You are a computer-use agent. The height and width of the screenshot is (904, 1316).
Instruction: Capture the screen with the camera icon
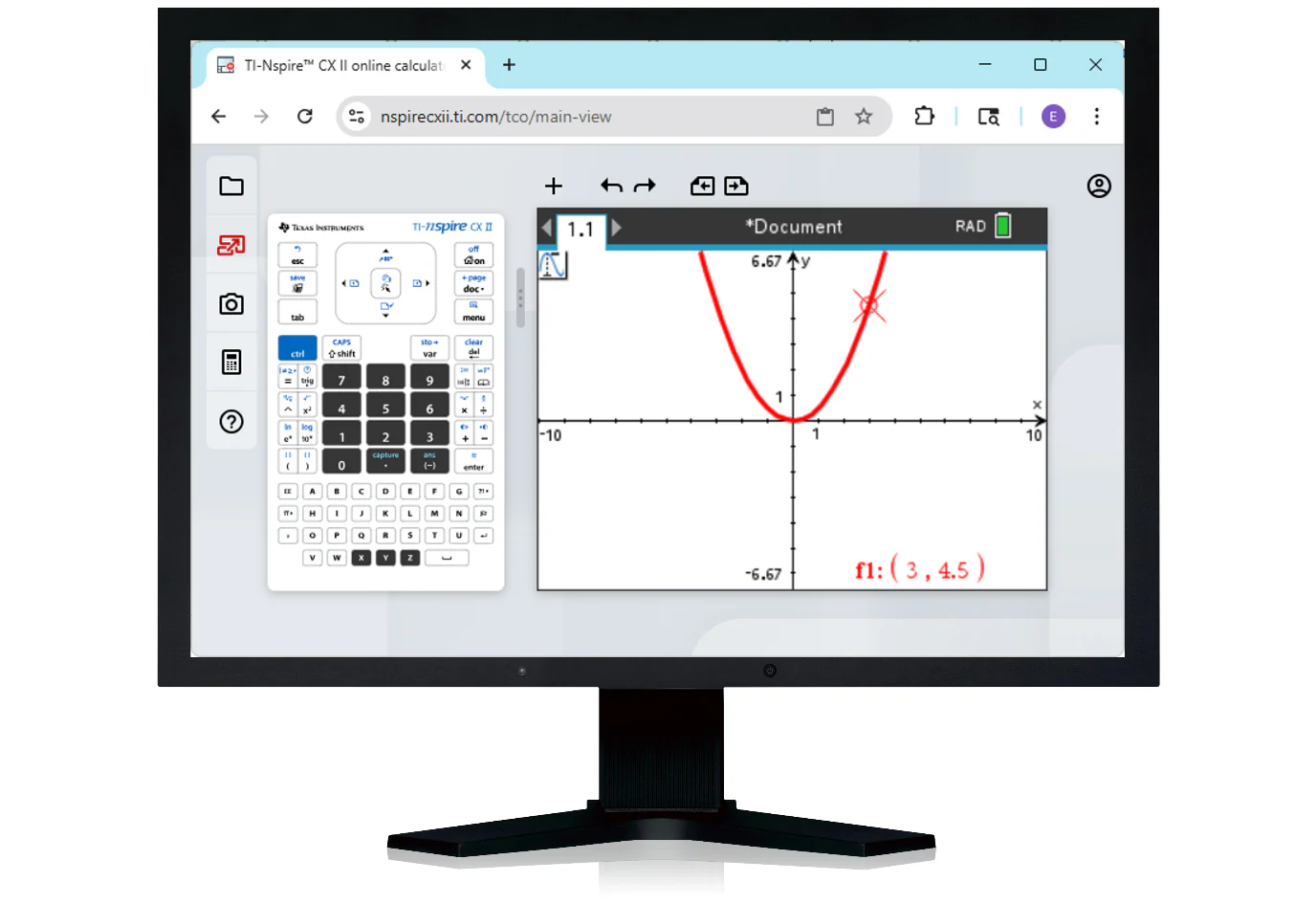click(x=231, y=304)
